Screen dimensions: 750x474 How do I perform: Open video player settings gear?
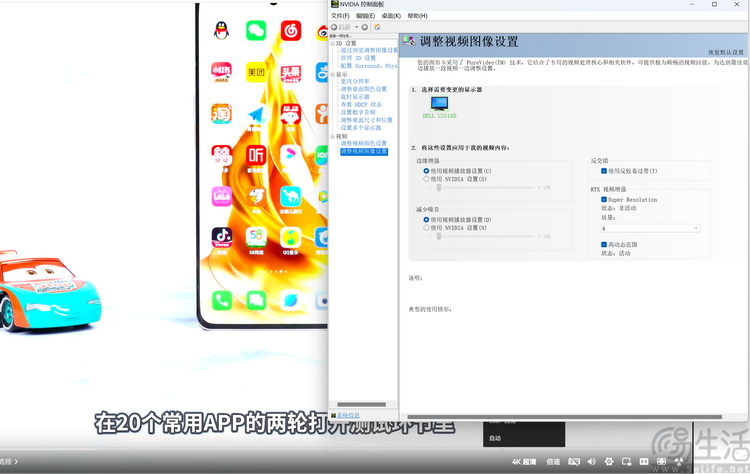[609, 462]
